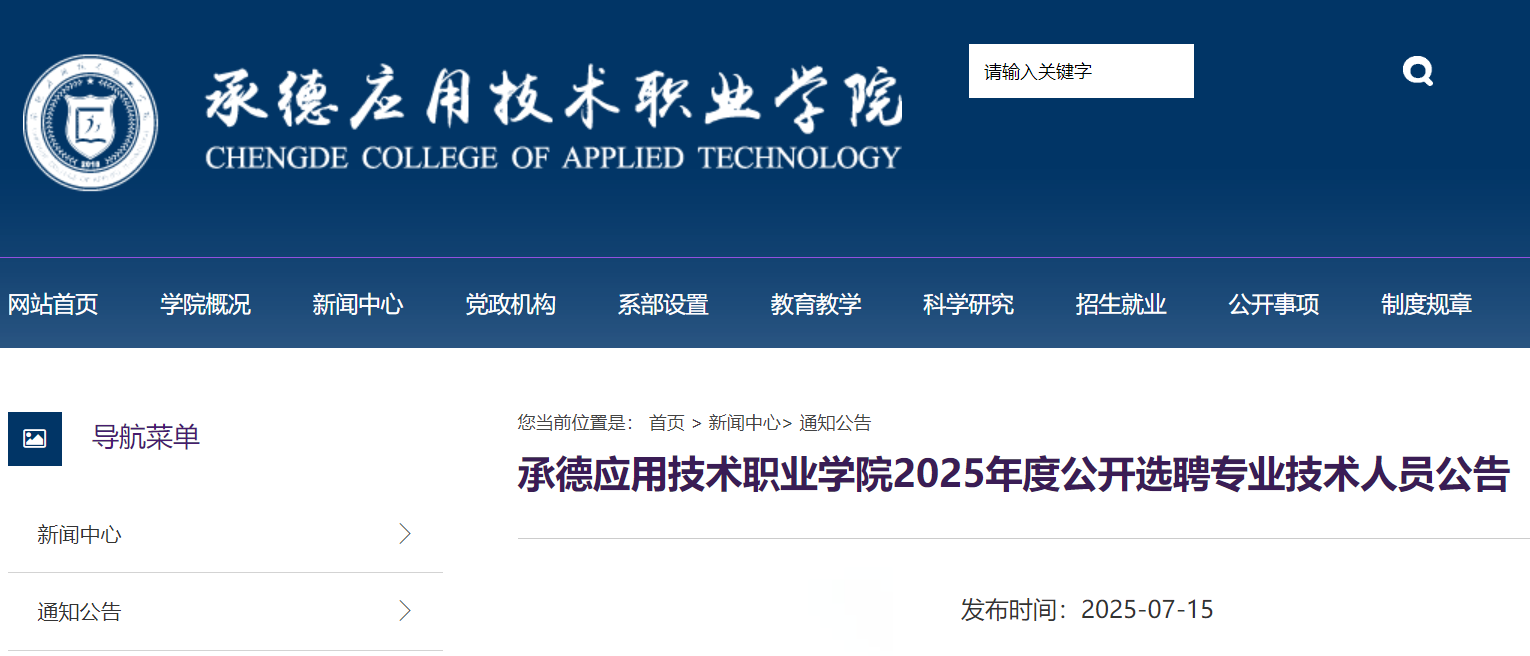Click the 请输入关键字 search field

pos(1081,71)
